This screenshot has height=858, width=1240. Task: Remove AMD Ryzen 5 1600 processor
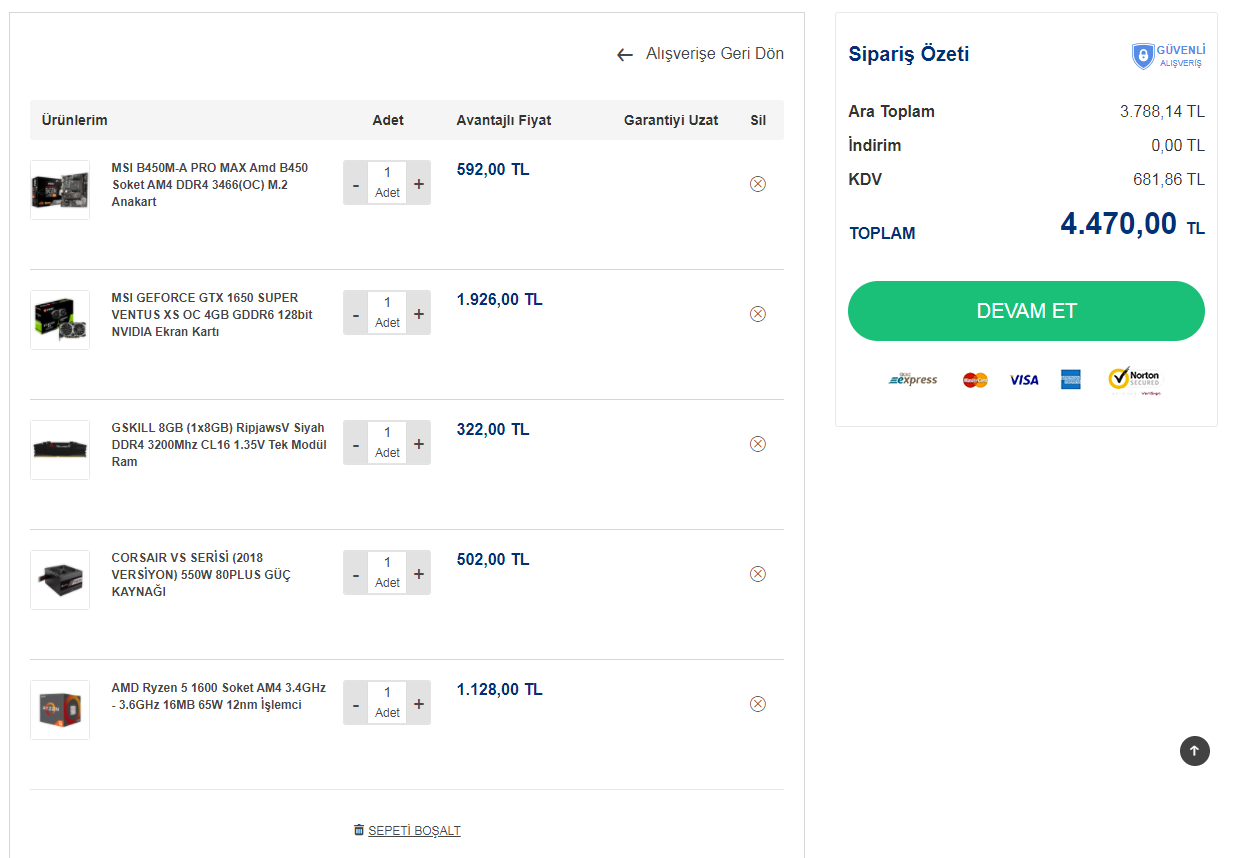757,704
